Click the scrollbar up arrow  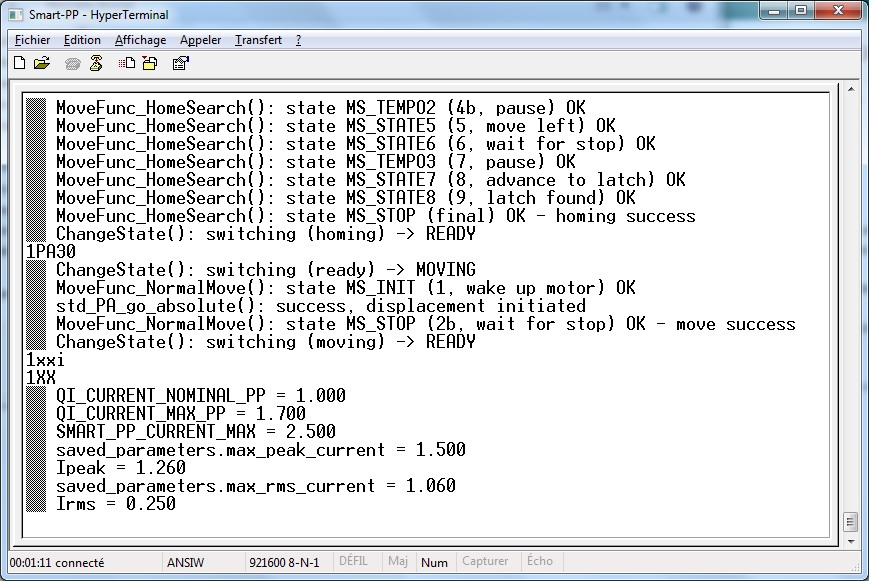(850, 98)
